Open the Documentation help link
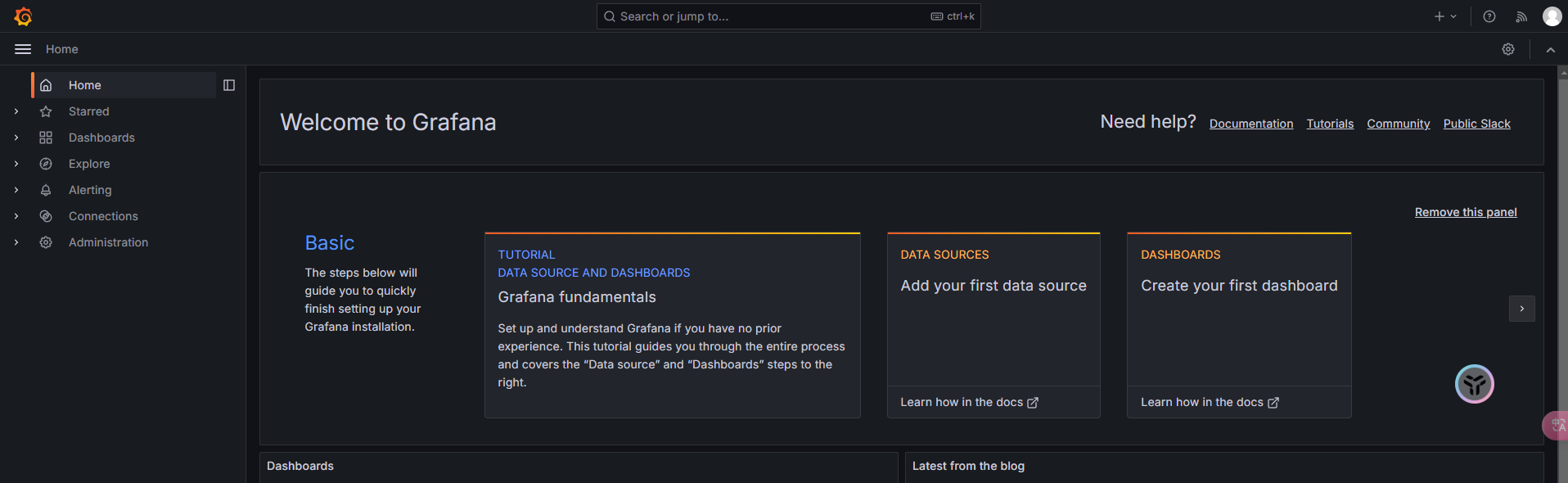 pos(1250,124)
